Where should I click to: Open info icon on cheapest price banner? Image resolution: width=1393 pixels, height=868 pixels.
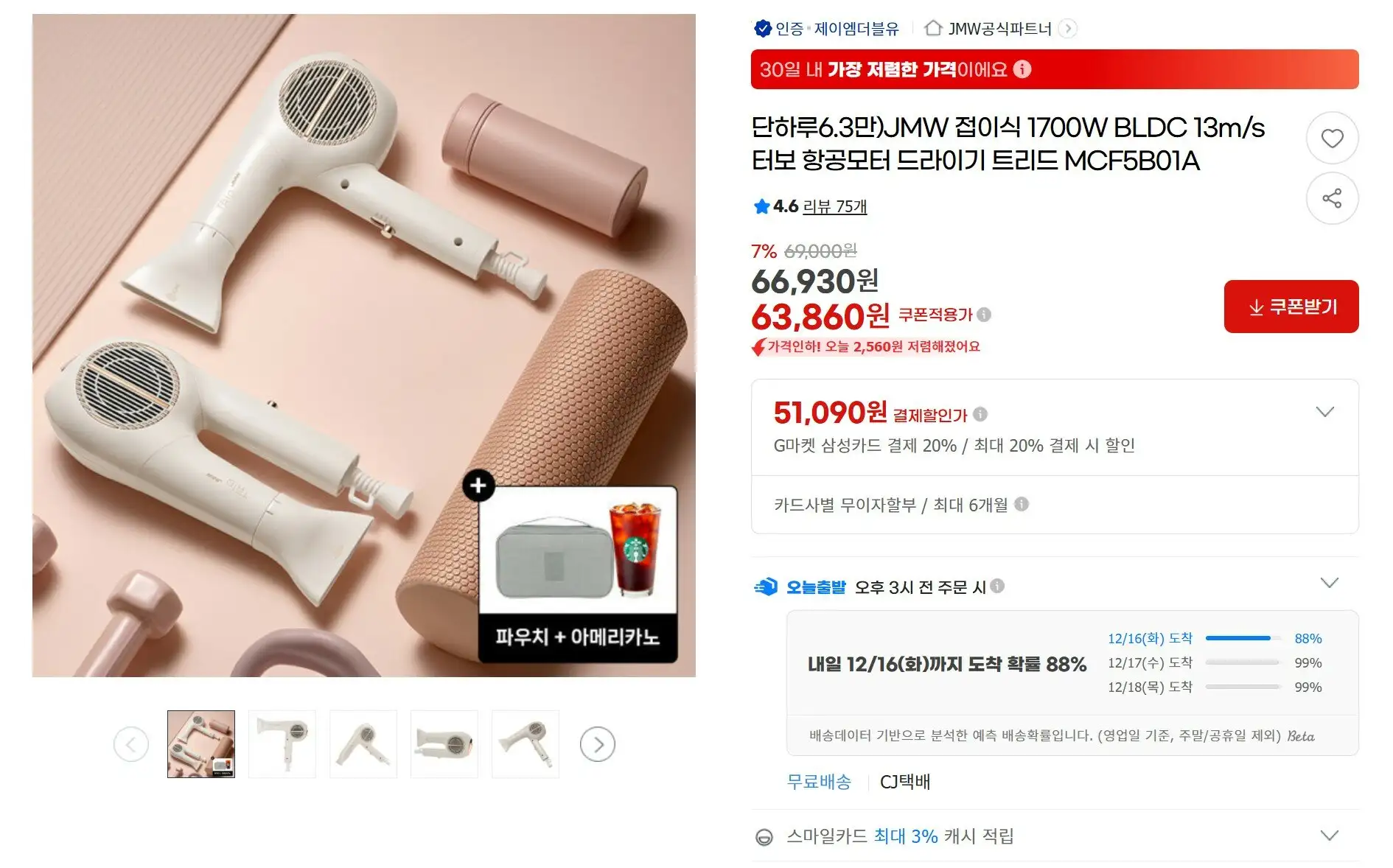[x=1022, y=69]
